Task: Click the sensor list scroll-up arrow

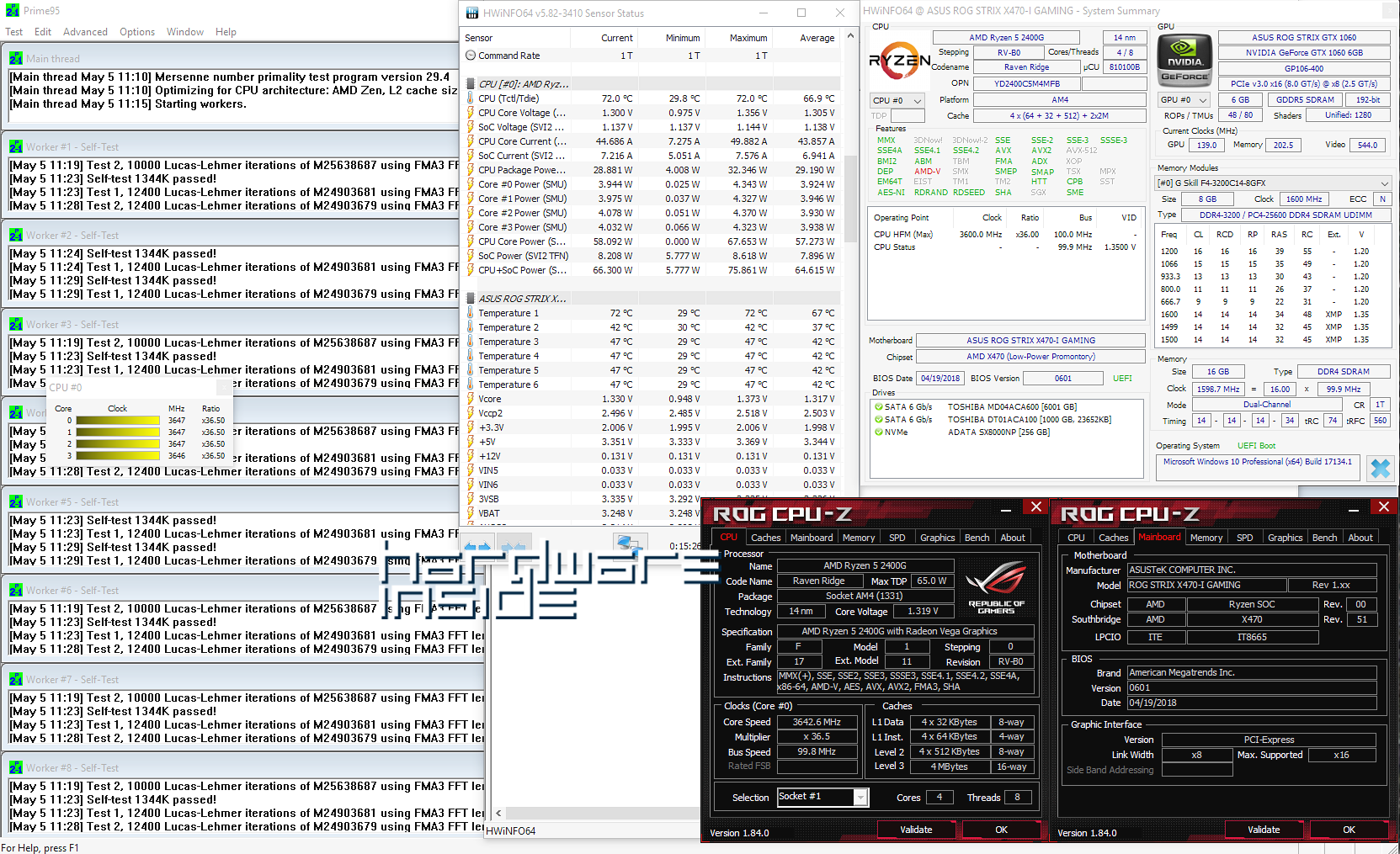Action: pos(850,36)
